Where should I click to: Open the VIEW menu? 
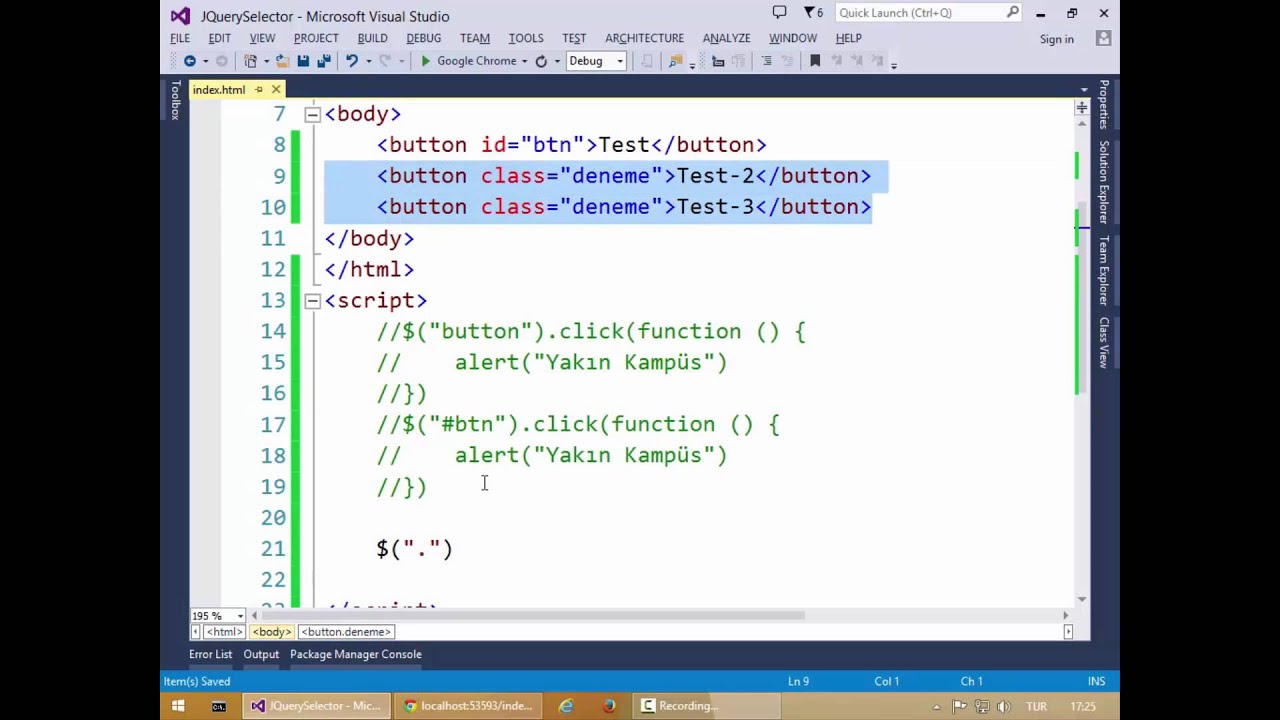tap(262, 38)
